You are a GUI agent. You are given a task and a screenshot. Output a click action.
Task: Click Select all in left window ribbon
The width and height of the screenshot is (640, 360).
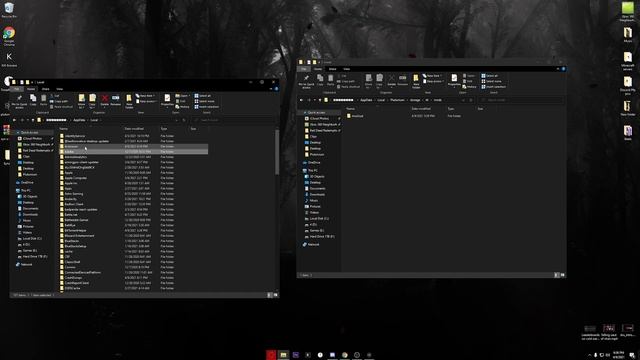203,96
